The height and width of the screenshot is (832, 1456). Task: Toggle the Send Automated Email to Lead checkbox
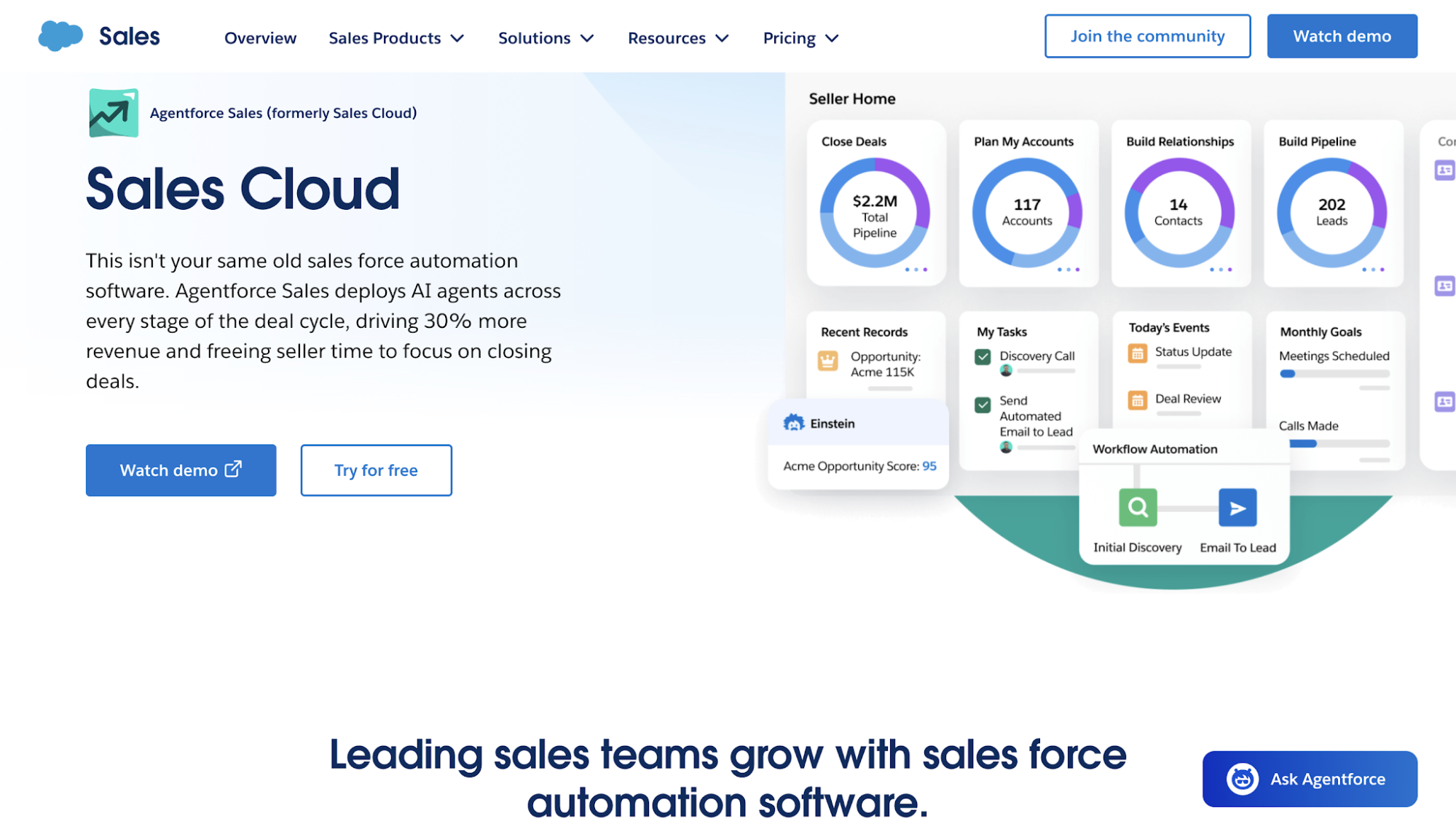(x=983, y=404)
